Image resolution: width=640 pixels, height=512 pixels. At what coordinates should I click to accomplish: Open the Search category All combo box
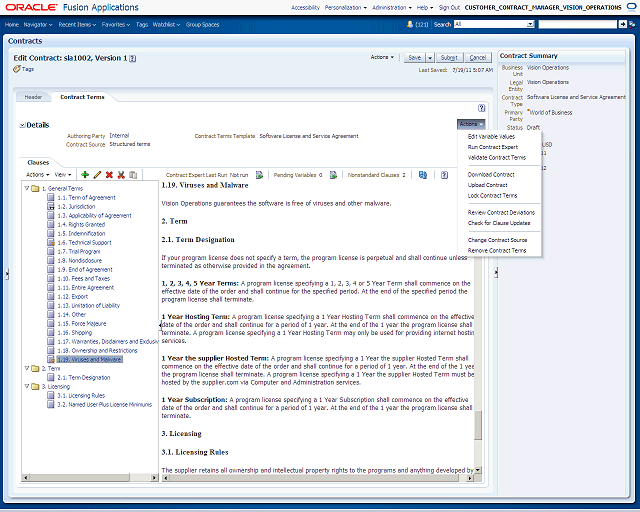[x=494, y=24]
